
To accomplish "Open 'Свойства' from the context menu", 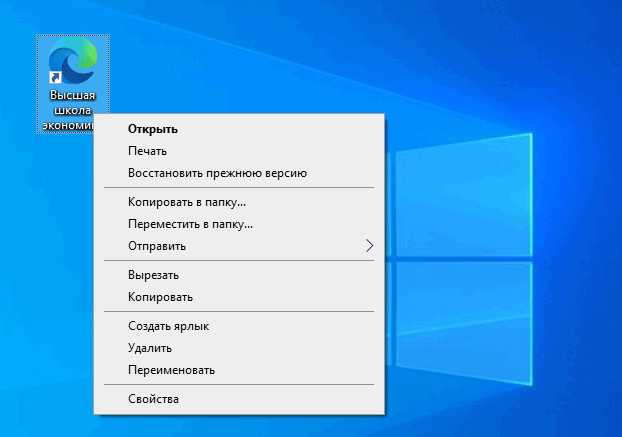I will pos(239,399).
